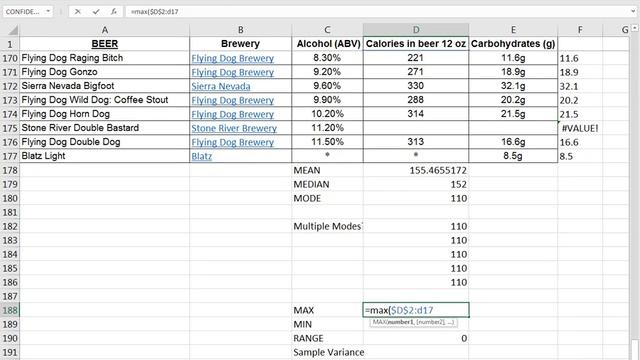This screenshot has width=640, height=360.
Task: Click the Carbohydrates (g) header cell
Action: point(513,44)
